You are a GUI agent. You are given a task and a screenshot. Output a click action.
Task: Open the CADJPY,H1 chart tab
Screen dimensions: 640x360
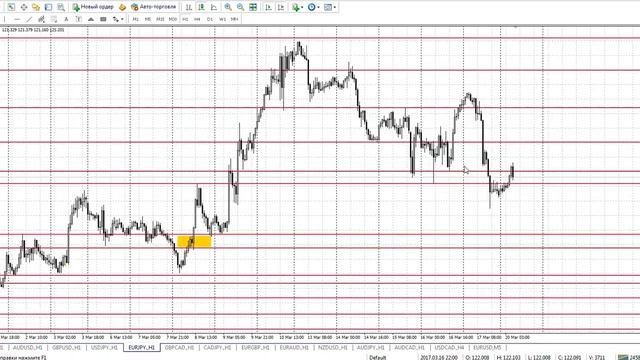[x=217, y=348]
